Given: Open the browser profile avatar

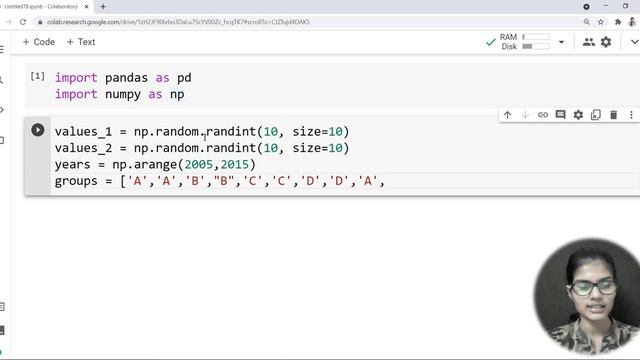Looking at the screenshot, I should coord(632,22).
